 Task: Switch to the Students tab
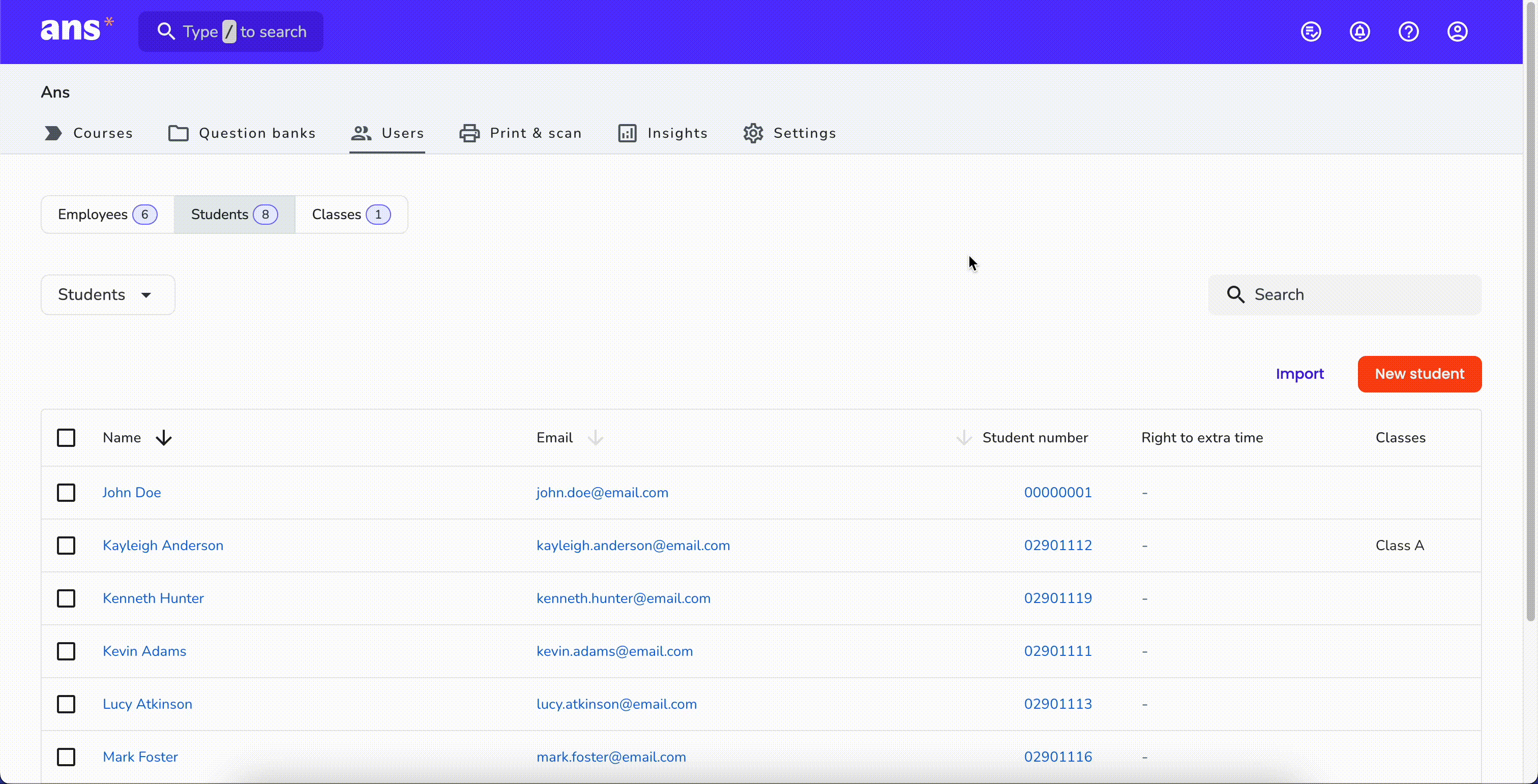coord(234,214)
